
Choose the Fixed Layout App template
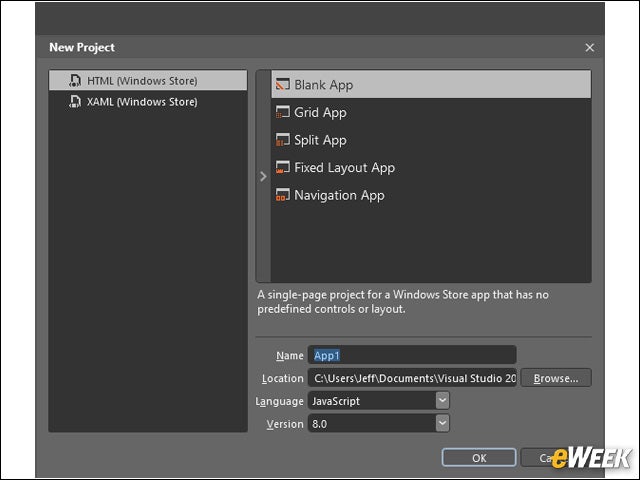point(431,167)
